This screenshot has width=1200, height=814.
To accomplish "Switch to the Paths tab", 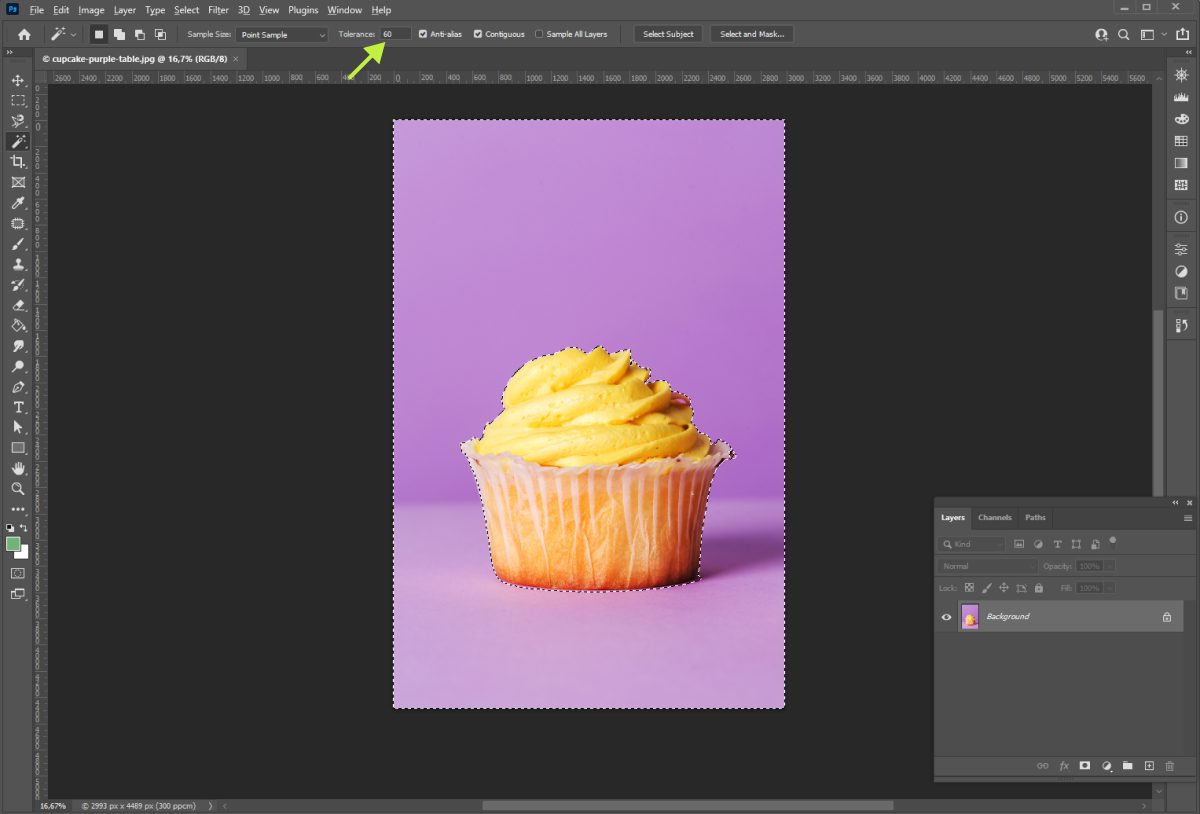I will click(1035, 518).
